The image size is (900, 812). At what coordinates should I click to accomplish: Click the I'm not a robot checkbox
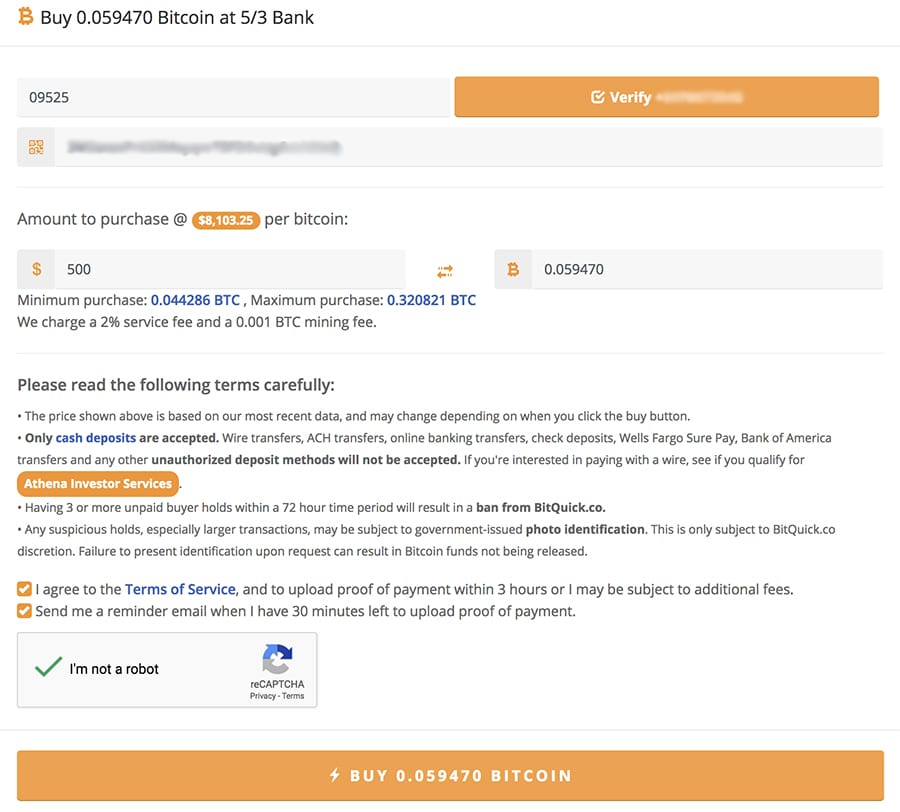pyautogui.click(x=48, y=668)
